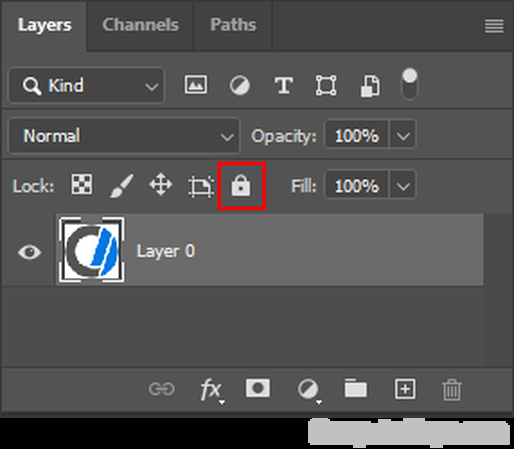Lock image pixels with brush icon

122,185
